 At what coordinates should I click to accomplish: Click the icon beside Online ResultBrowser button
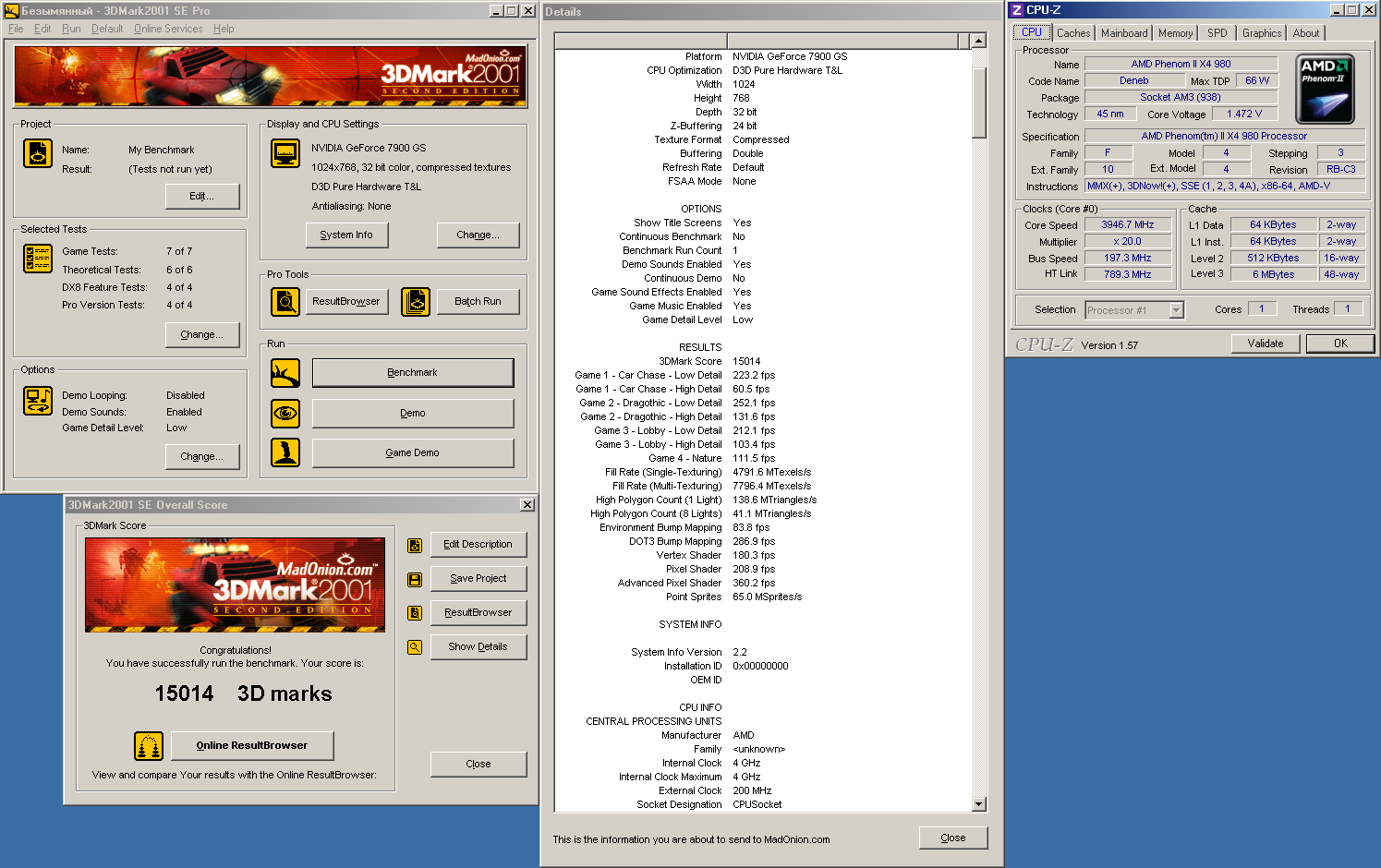[149, 745]
